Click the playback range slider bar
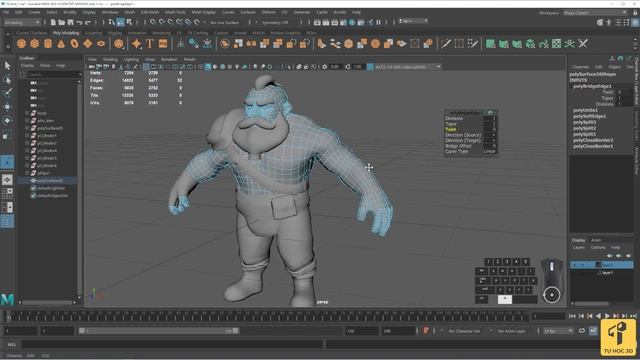 (x=159, y=331)
